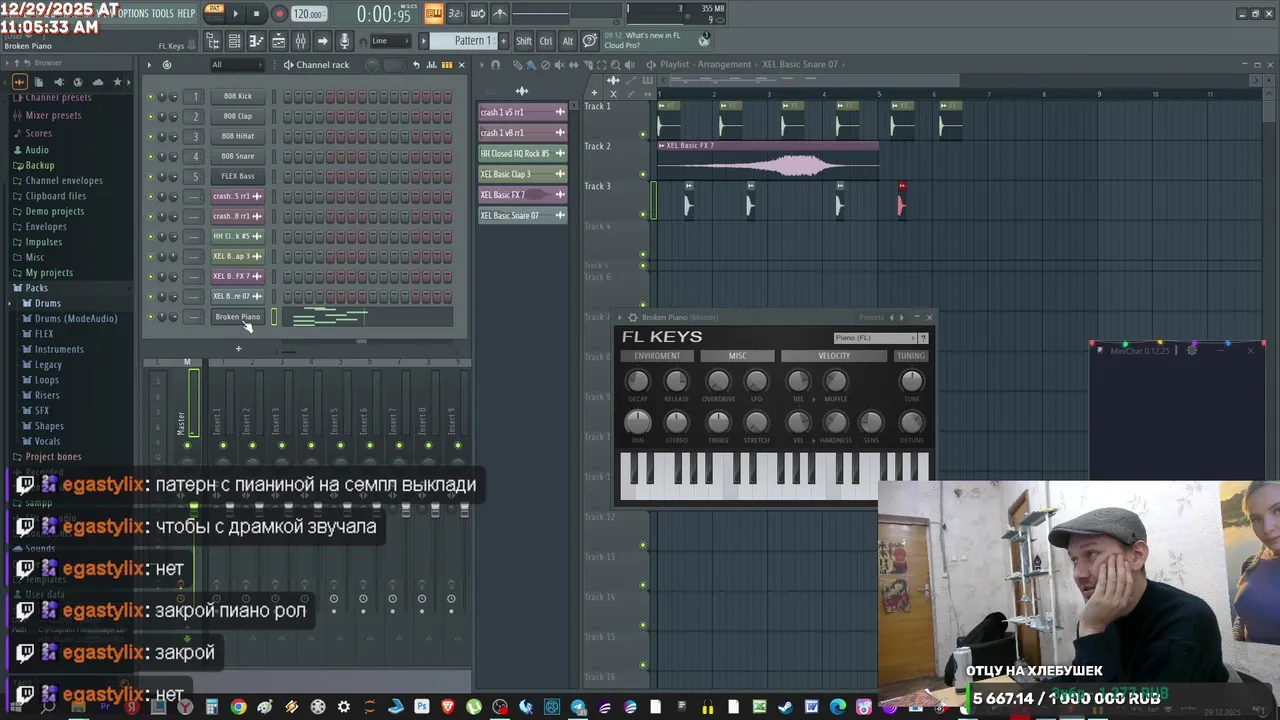
Task: Open Microsoft Edge from the Windows taskbar
Action: click(x=838, y=707)
